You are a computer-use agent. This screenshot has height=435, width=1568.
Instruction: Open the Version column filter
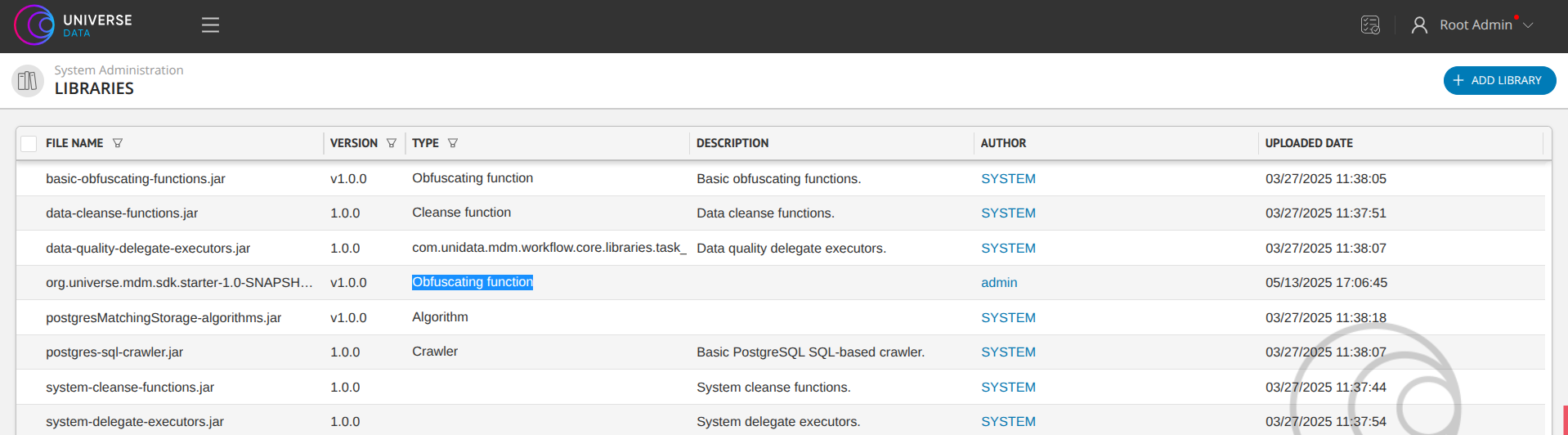click(392, 143)
